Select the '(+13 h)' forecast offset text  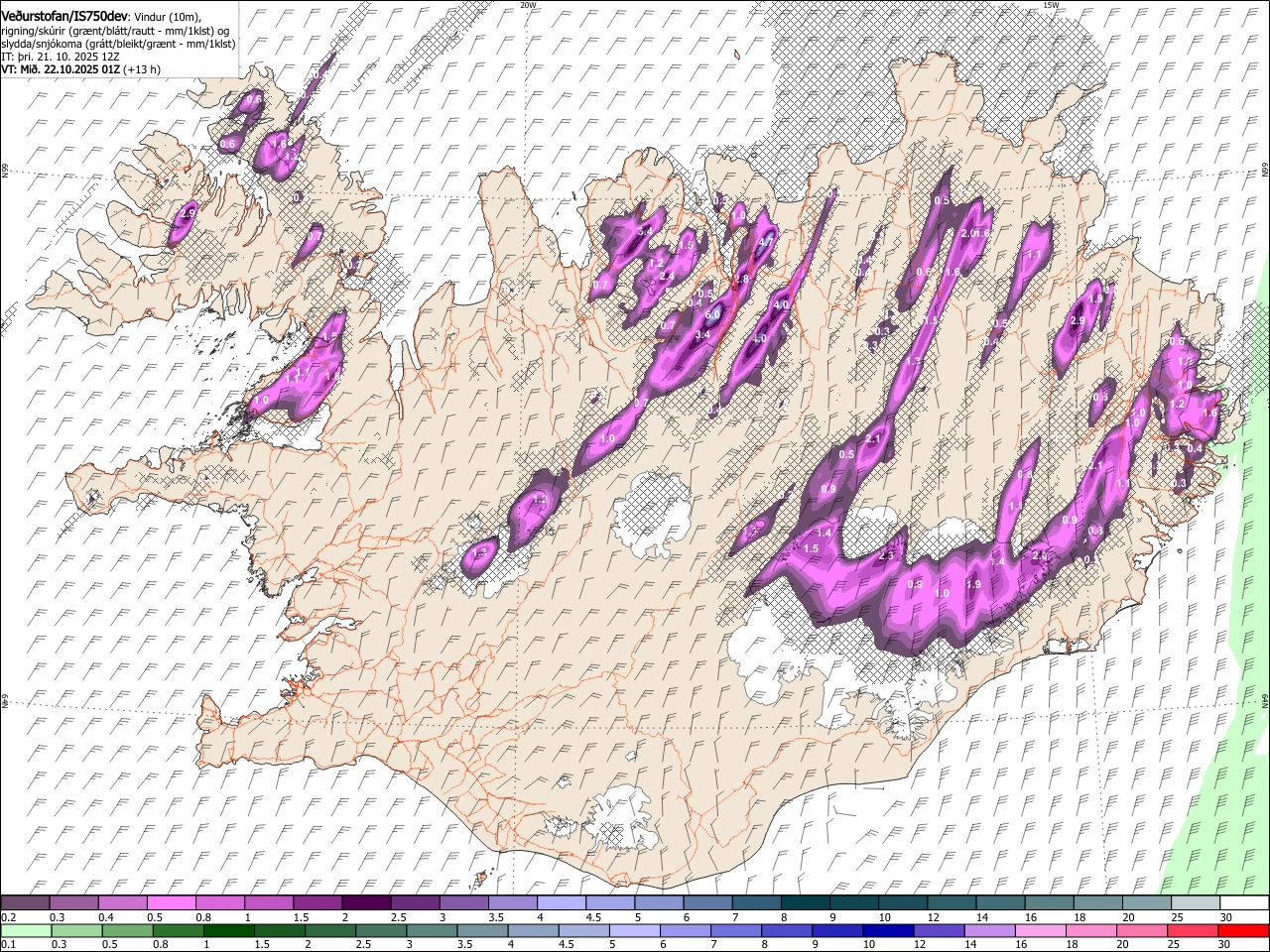(142, 69)
